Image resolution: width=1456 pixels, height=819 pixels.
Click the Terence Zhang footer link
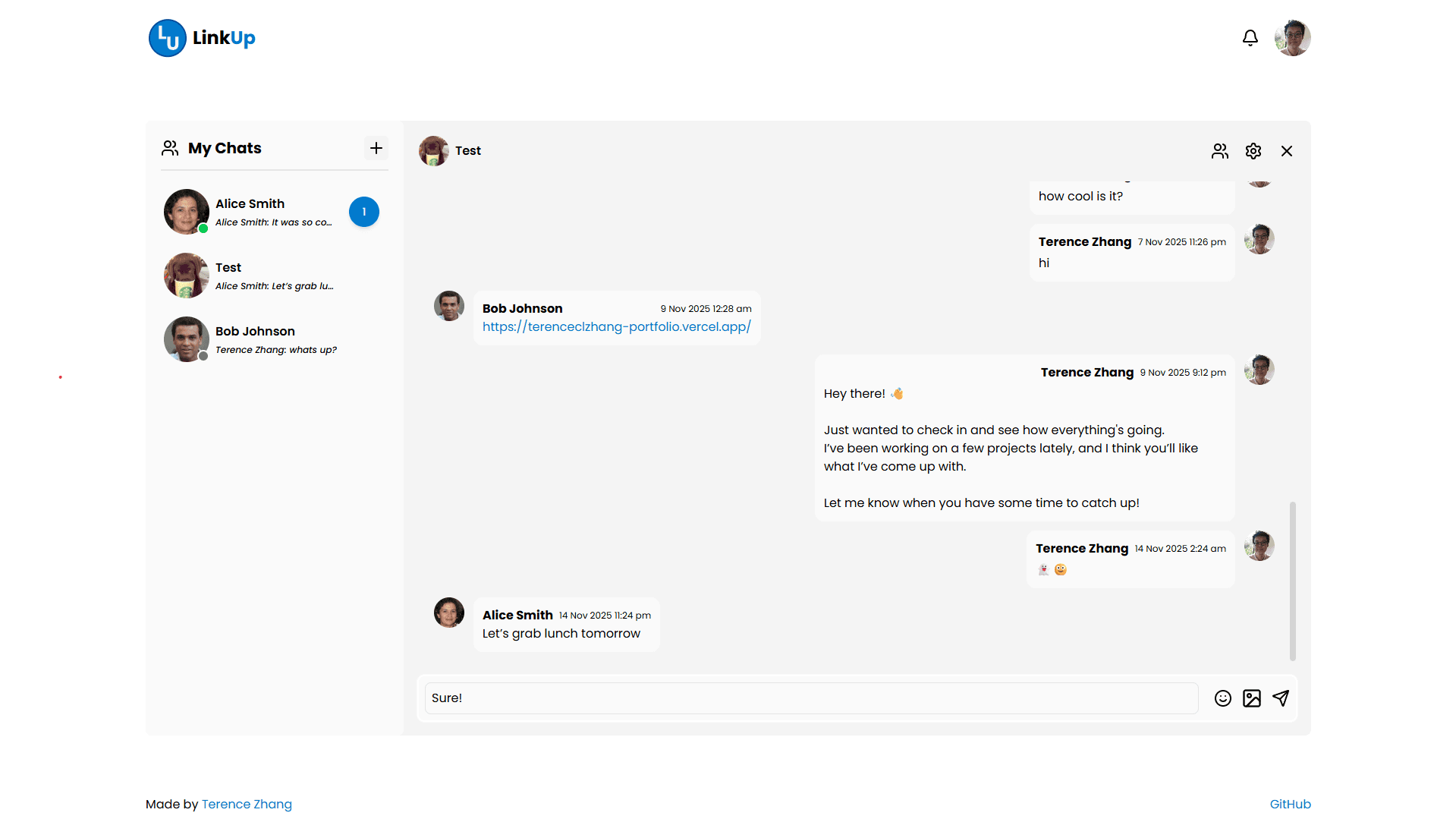click(x=247, y=804)
